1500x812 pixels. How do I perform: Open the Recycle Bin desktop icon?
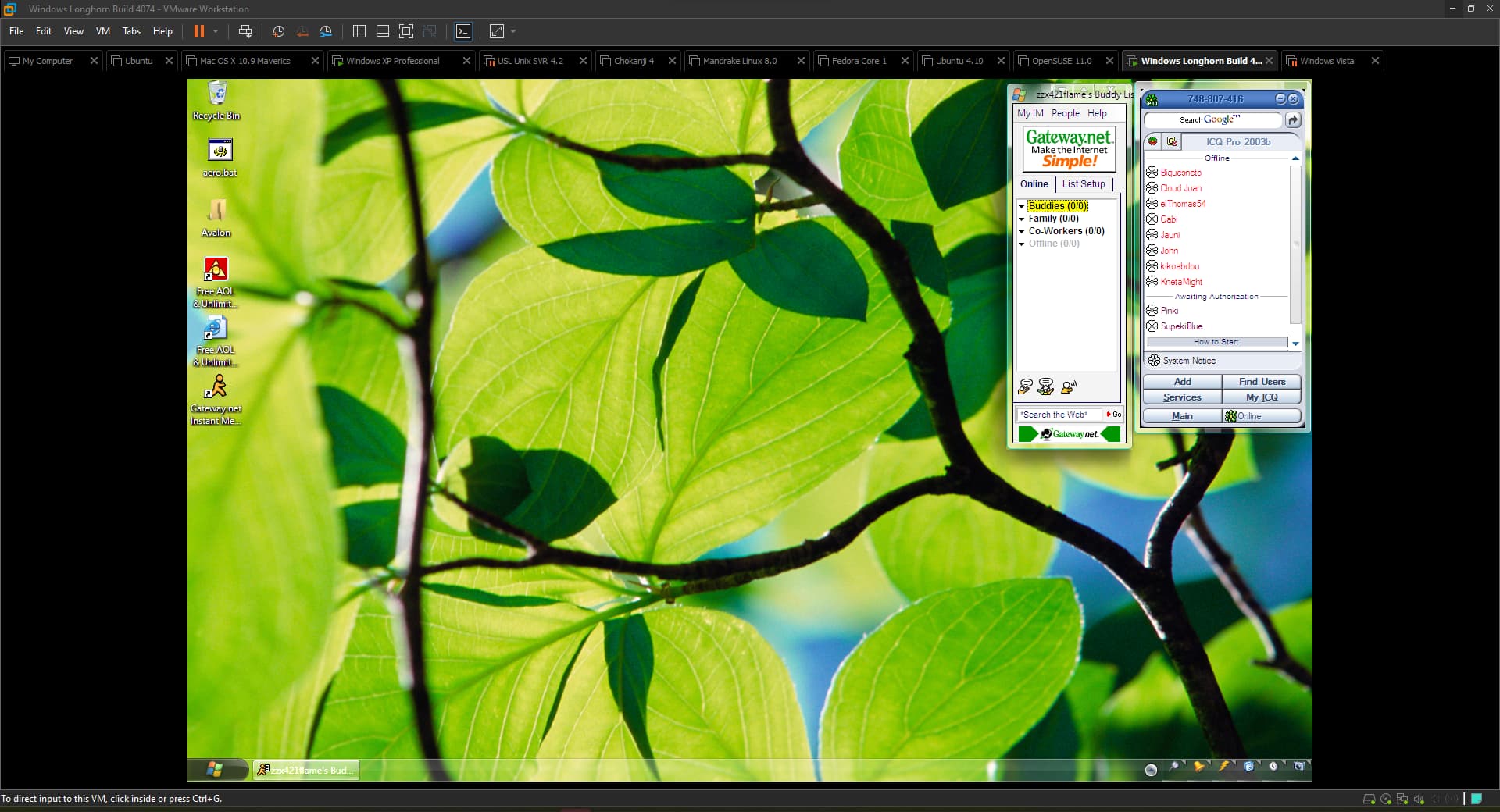tap(216, 94)
